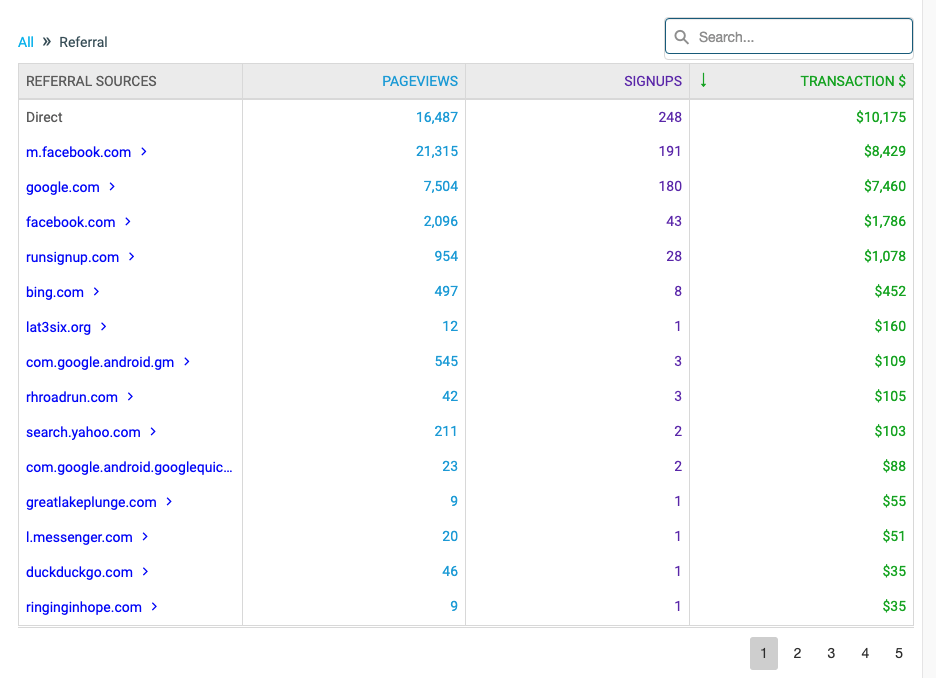The height and width of the screenshot is (678, 936).
Task: Open the runsignup.com referral link
Action: tap(72, 257)
